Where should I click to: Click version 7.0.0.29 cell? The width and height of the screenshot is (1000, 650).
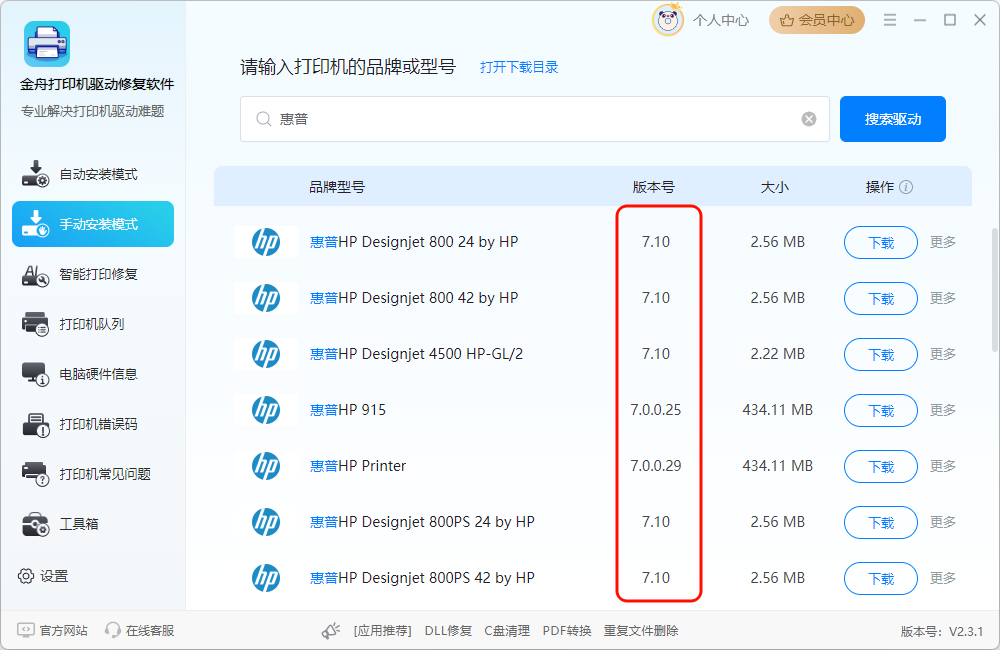[656, 466]
